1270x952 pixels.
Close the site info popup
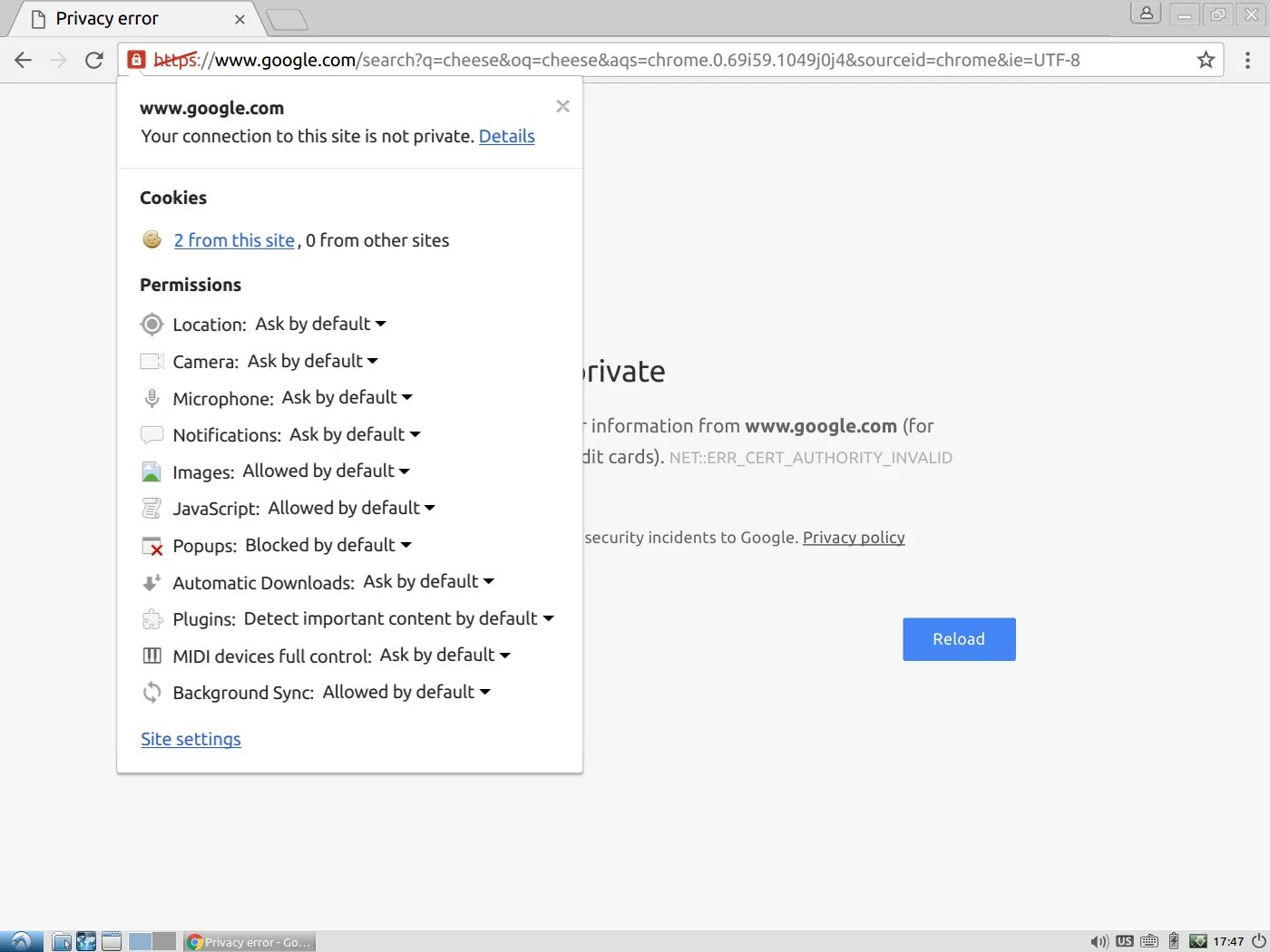pyautogui.click(x=562, y=106)
